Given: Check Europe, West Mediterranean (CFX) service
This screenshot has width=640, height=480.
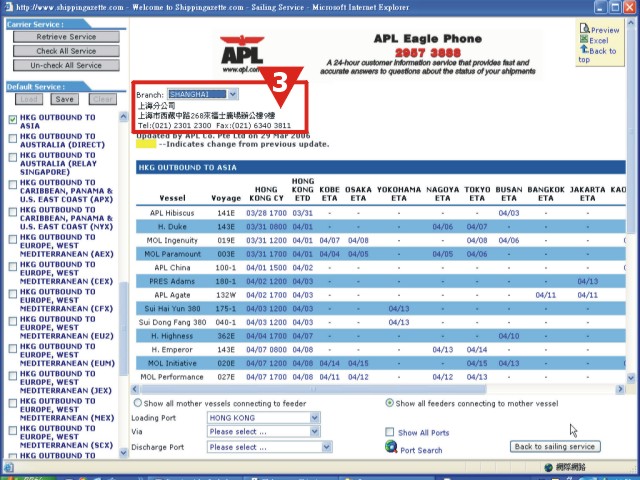Looking at the screenshot, I should click(x=13, y=294).
